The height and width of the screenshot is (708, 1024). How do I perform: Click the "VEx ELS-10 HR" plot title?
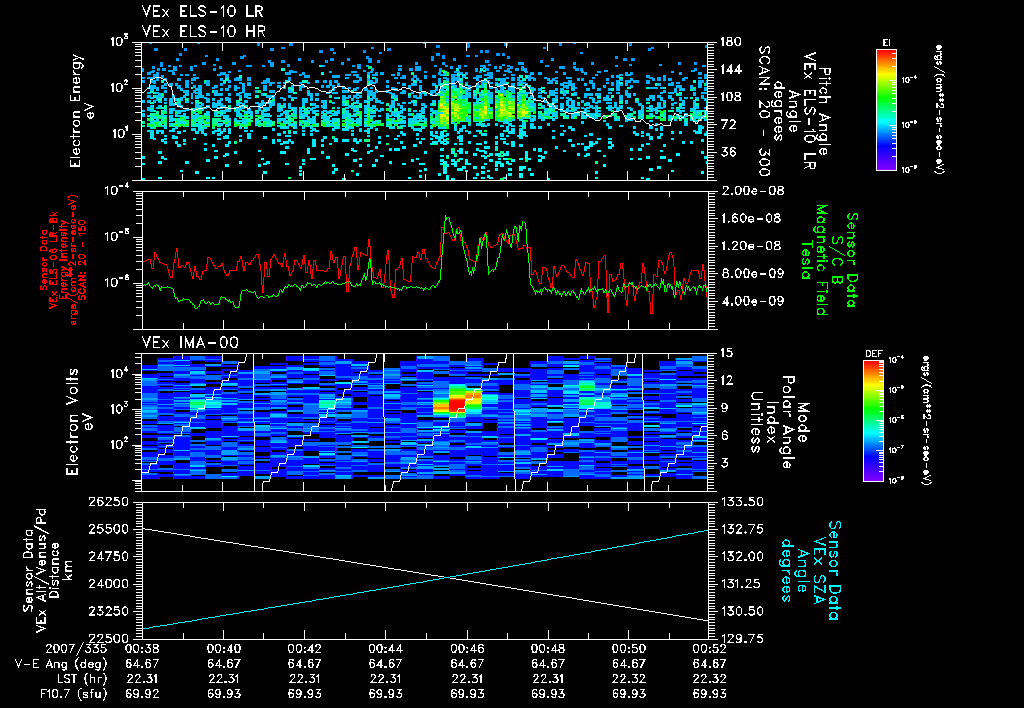pos(203,31)
